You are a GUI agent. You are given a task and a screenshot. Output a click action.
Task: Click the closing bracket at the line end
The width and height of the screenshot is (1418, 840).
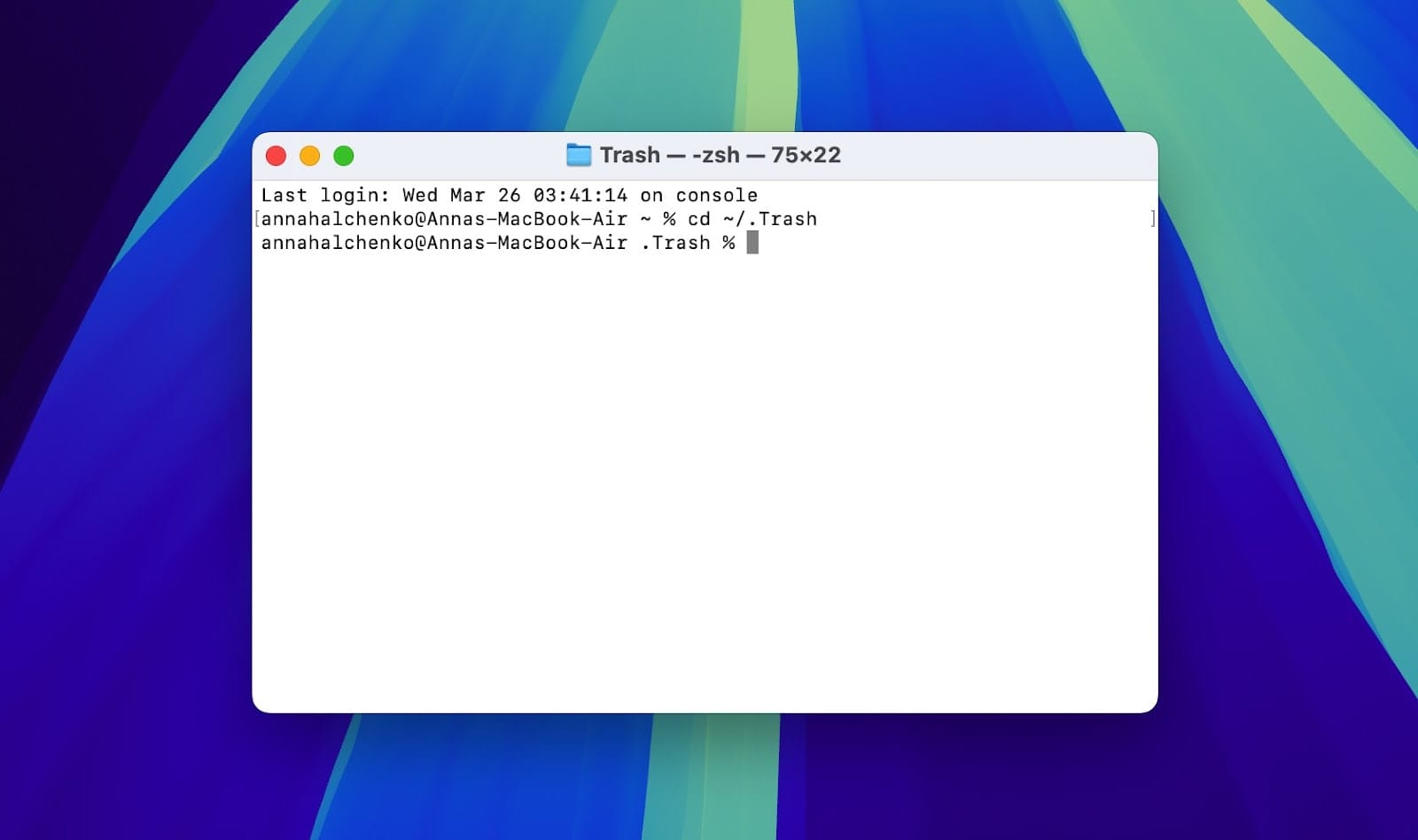[1152, 219]
